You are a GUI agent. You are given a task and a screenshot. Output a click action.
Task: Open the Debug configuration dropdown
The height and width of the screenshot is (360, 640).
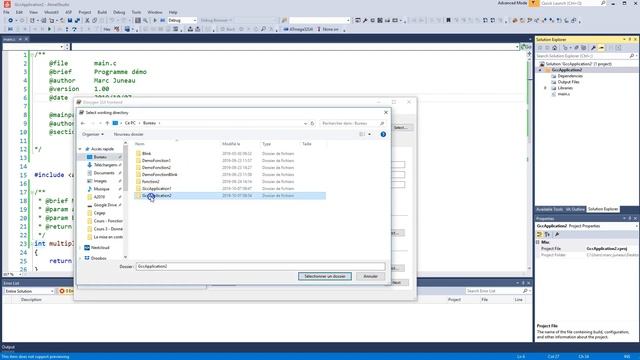(x=182, y=20)
